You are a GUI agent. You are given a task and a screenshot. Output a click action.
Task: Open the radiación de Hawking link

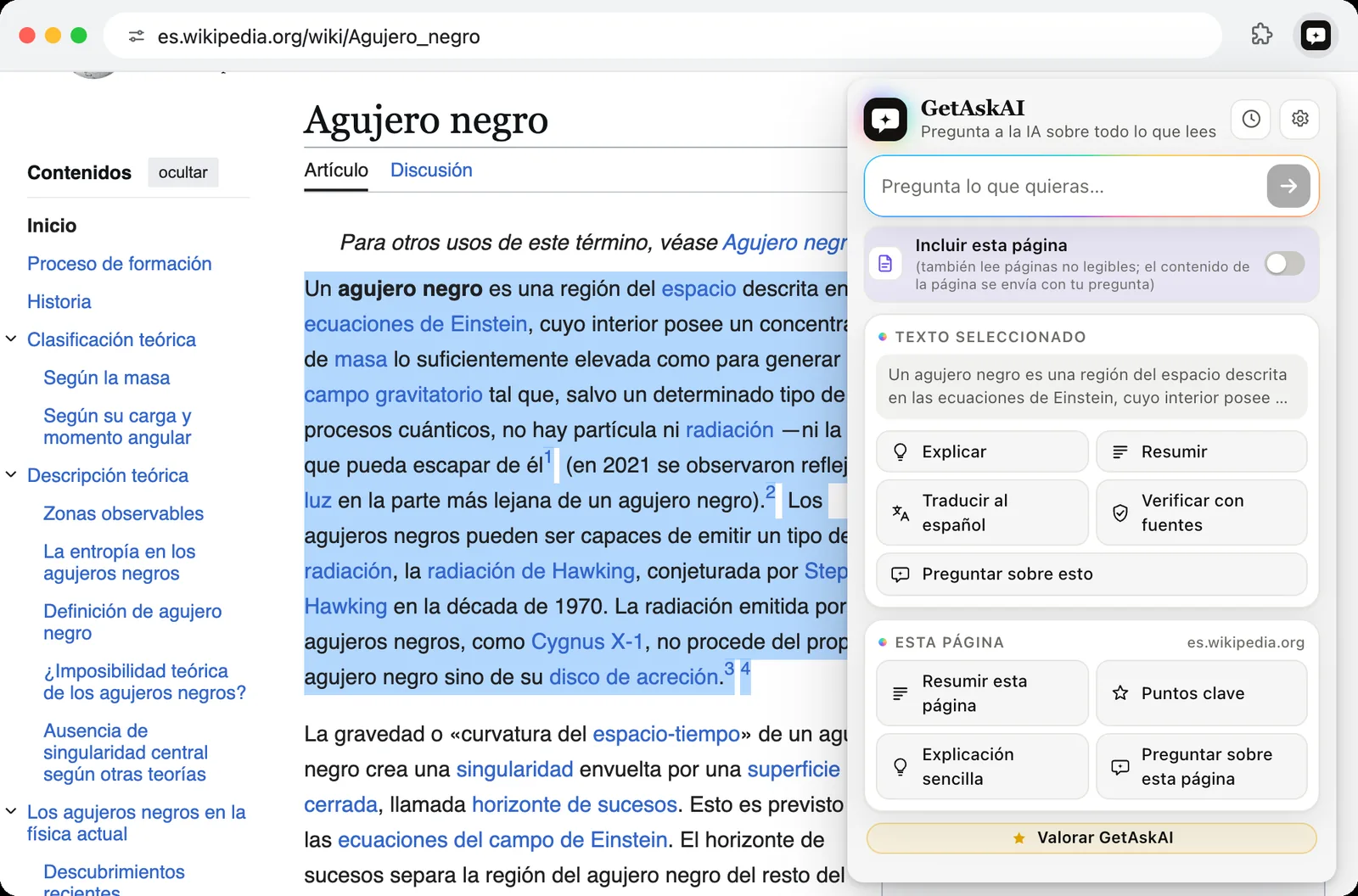coord(531,571)
